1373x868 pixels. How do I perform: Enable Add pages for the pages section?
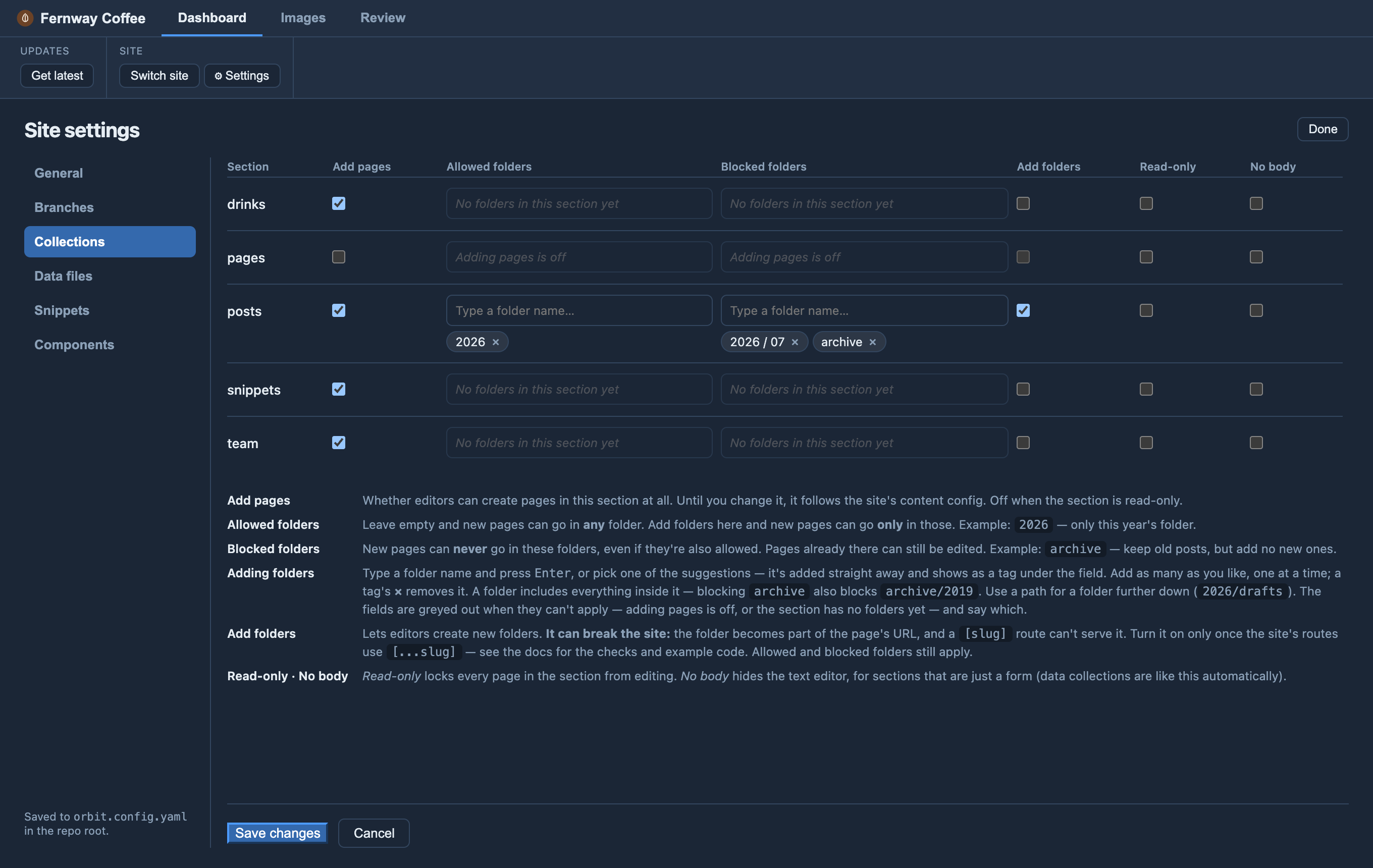coord(339,257)
